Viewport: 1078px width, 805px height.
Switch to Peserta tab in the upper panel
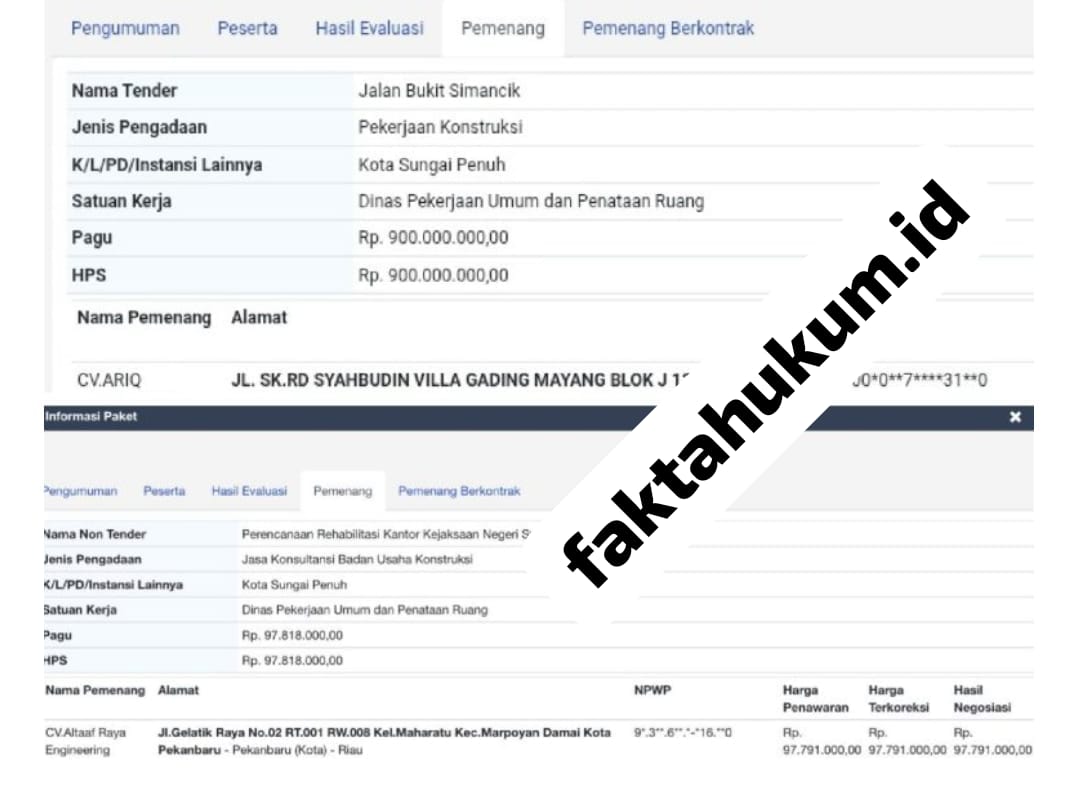(x=247, y=28)
